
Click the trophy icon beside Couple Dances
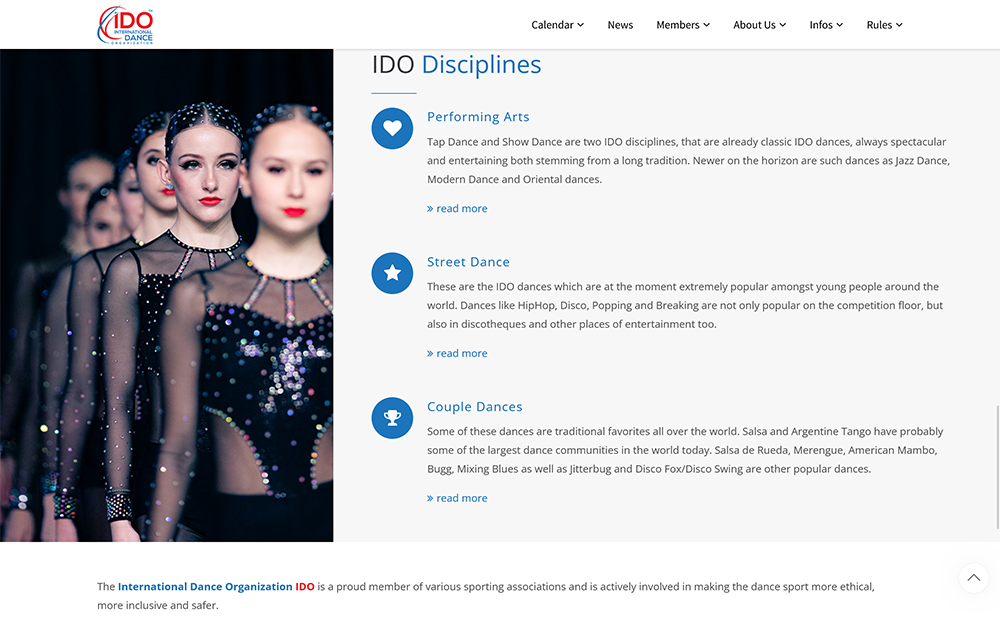click(392, 418)
